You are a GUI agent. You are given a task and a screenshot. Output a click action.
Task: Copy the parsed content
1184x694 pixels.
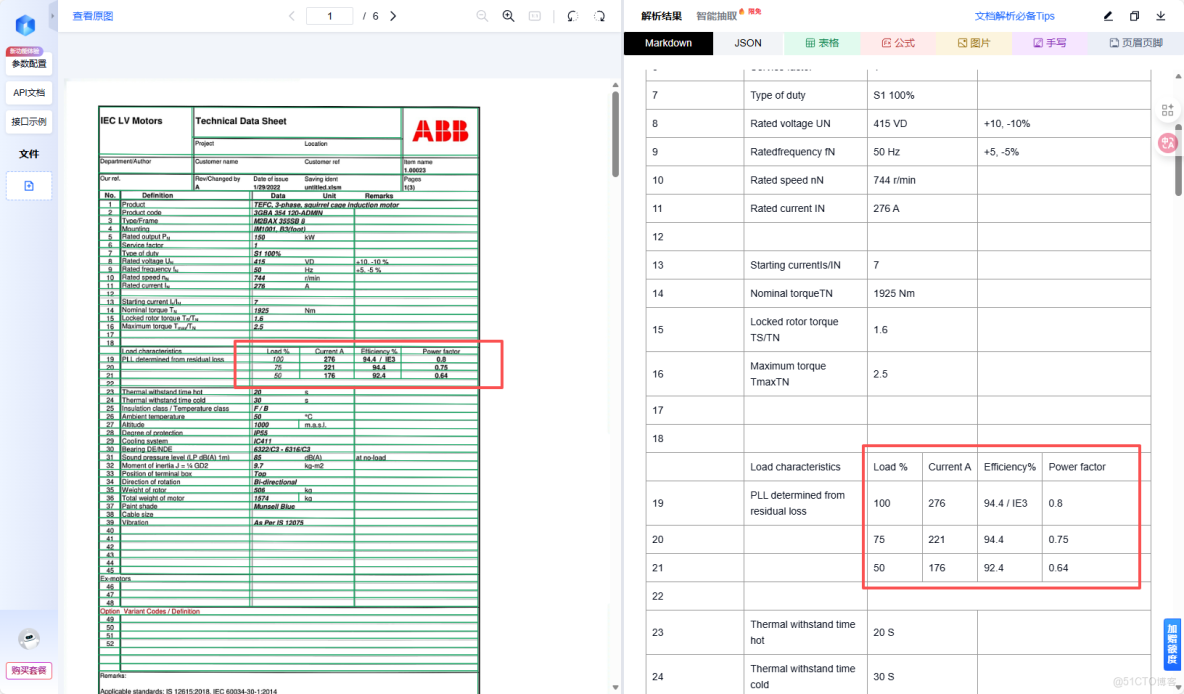(x=1134, y=16)
